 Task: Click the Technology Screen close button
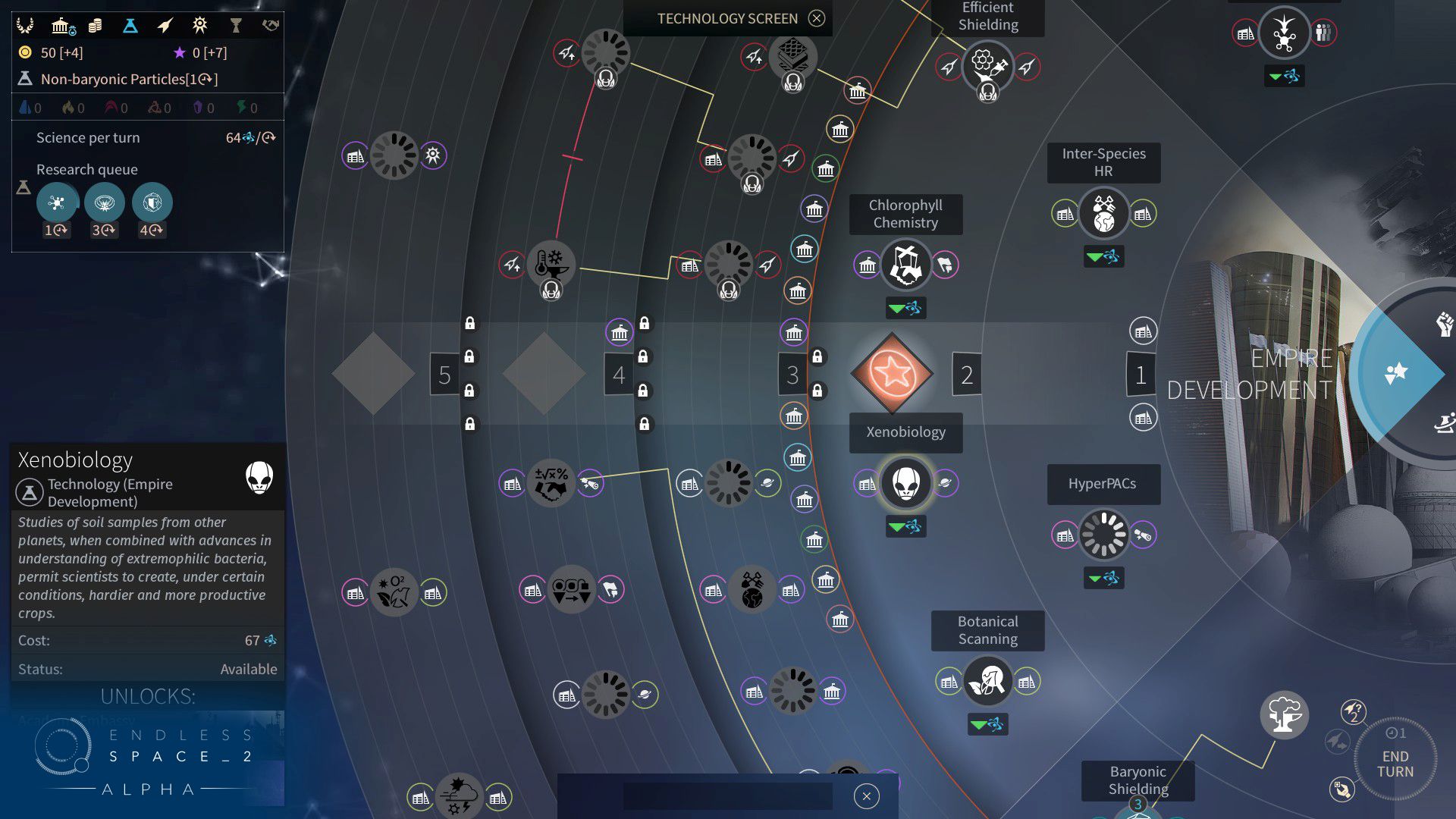(817, 19)
